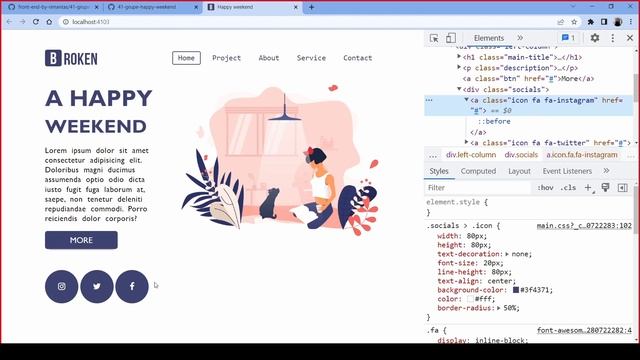640x360 pixels.
Task: Click the #fff color swatch
Action: click(x=470, y=299)
